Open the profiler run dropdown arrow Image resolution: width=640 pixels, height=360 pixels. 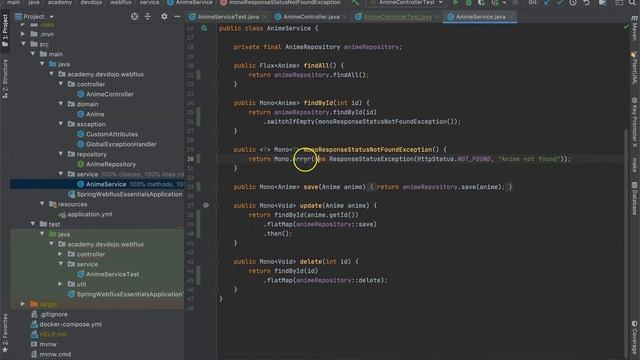504,3
